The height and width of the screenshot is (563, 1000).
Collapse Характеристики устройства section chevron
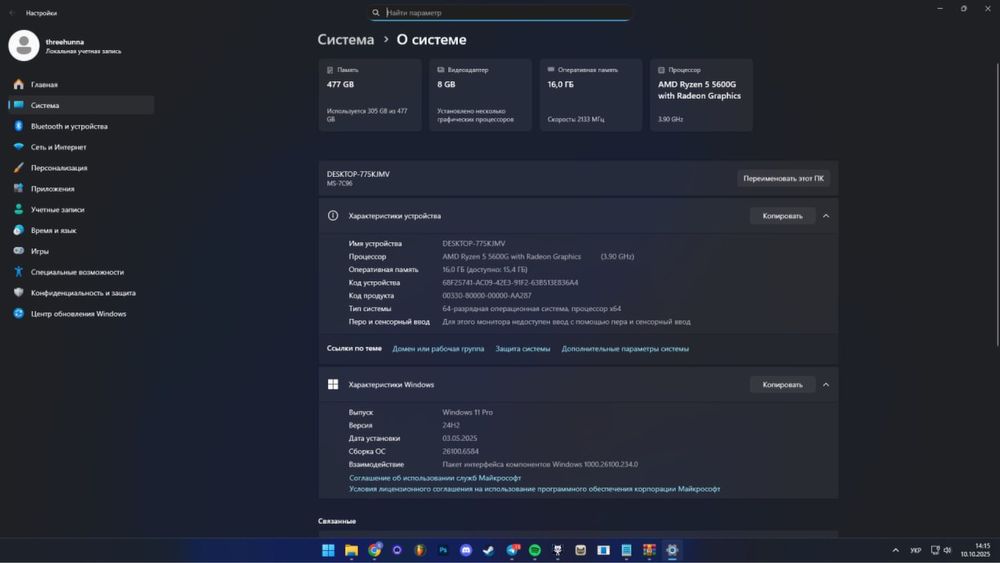pos(826,216)
